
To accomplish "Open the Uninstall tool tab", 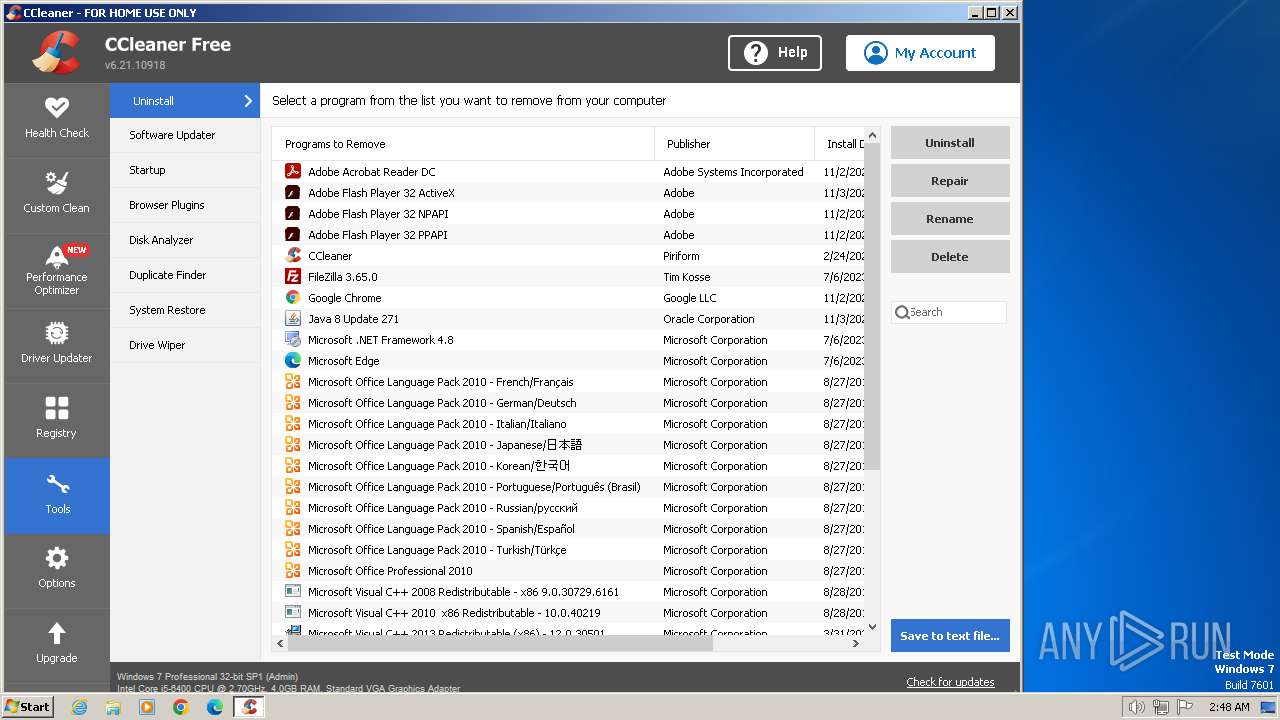I will click(185, 101).
